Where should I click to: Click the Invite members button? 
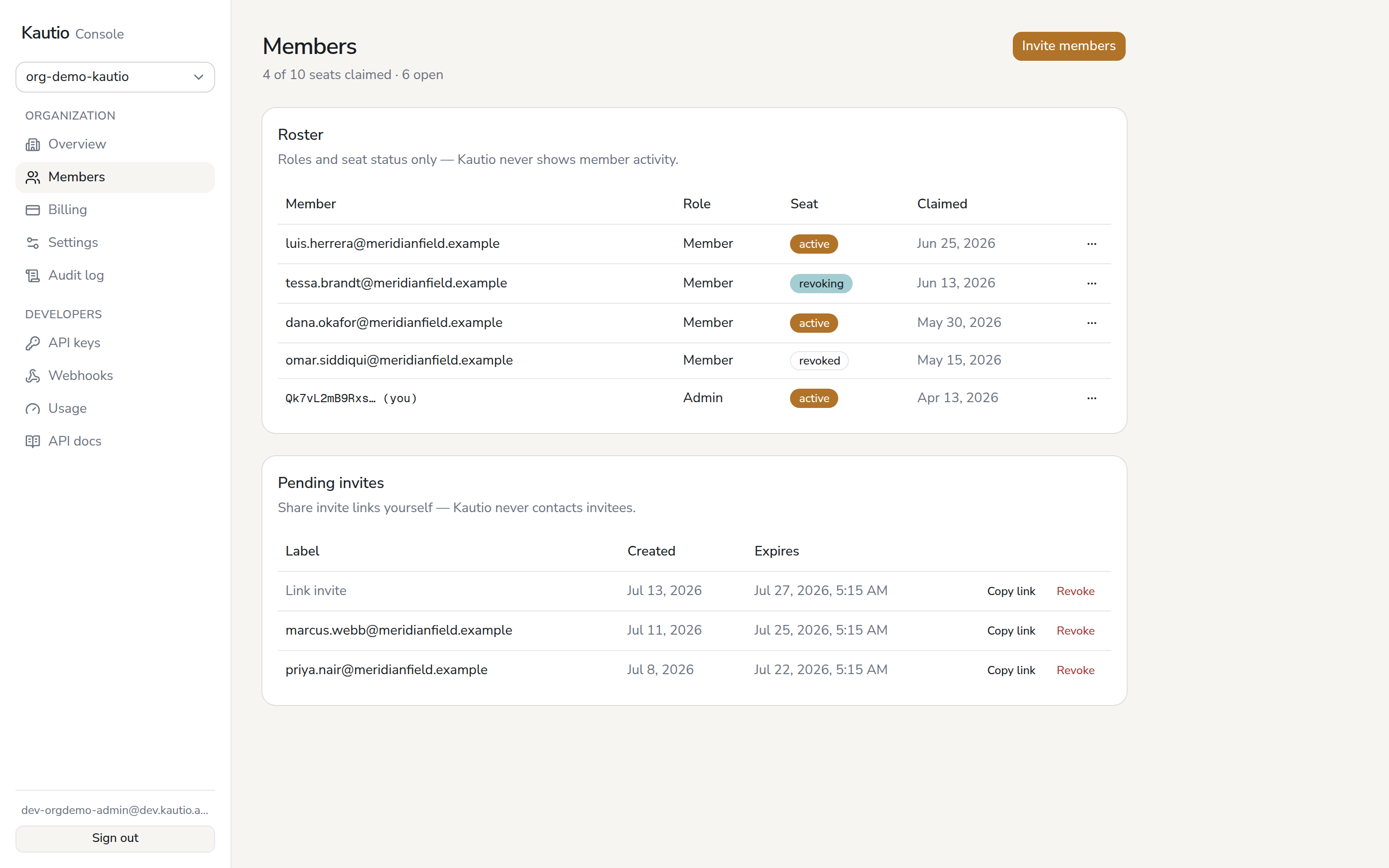click(1069, 46)
